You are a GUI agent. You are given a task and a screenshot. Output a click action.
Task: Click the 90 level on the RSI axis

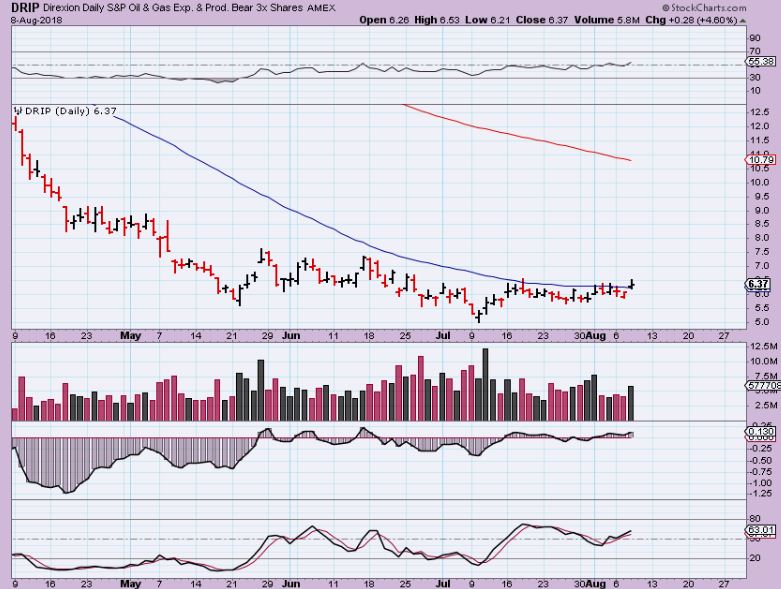coord(755,38)
